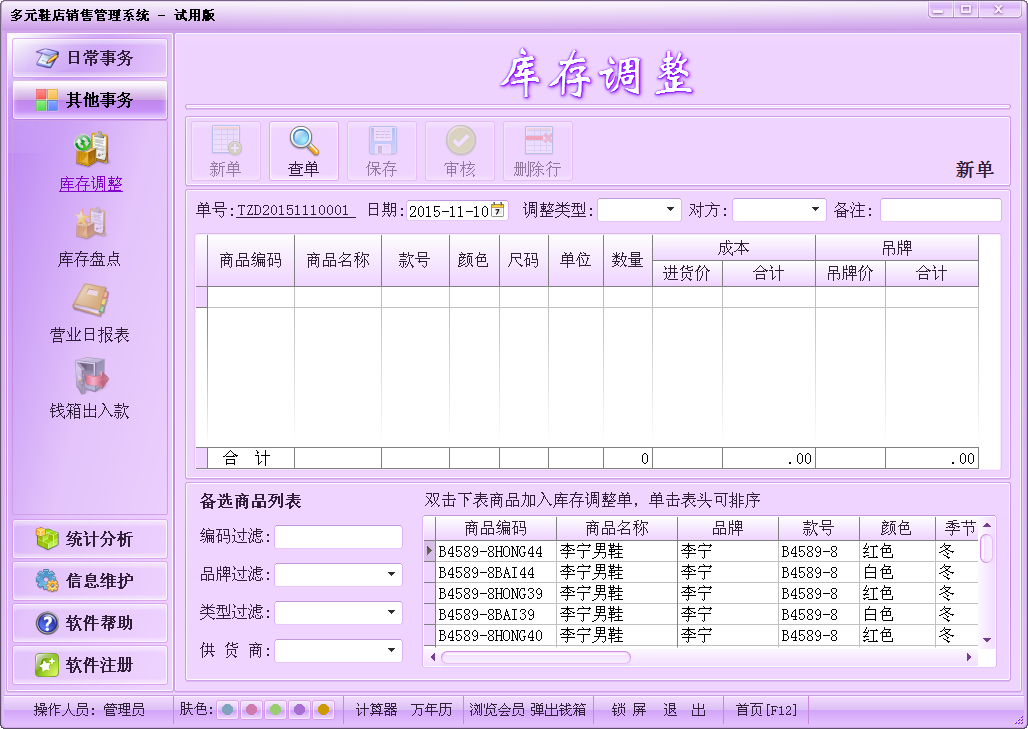Select the green skin color swatch

point(275,709)
